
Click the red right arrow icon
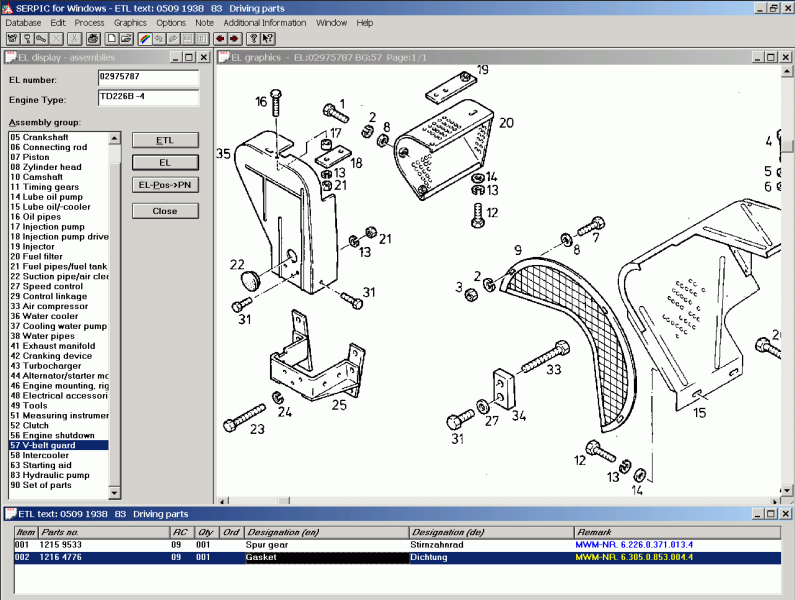pyautogui.click(x=234, y=39)
